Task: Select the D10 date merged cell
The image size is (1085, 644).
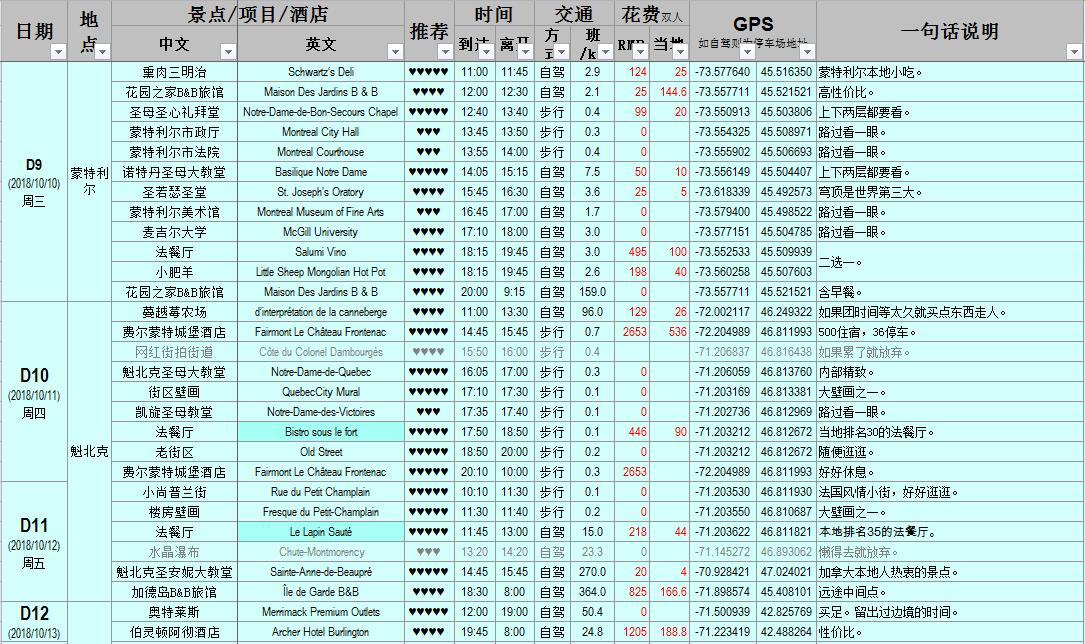Action: pos(34,392)
